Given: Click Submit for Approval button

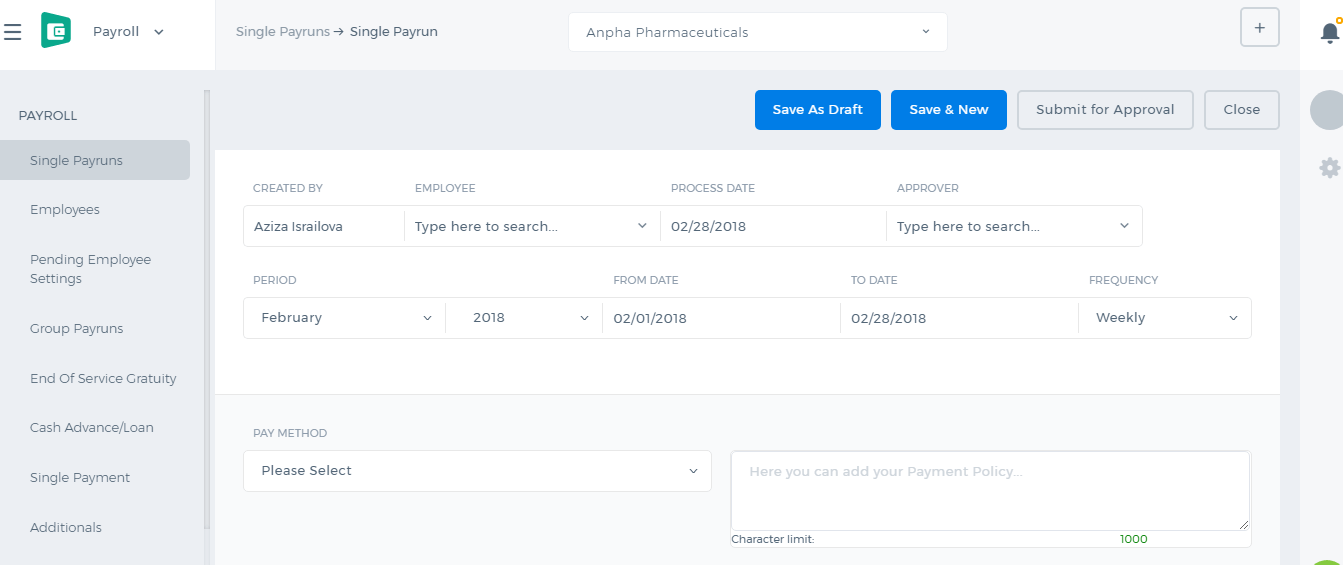Looking at the screenshot, I should 1105,110.
